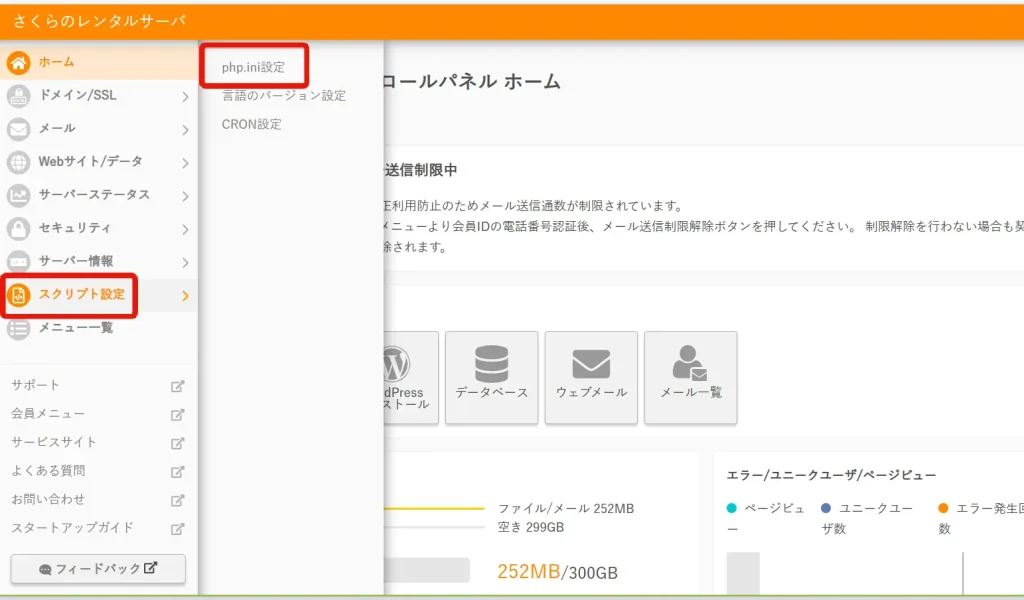Click external link icon beside スタートアップガイド
Image resolution: width=1024 pixels, height=600 pixels.
[177, 529]
